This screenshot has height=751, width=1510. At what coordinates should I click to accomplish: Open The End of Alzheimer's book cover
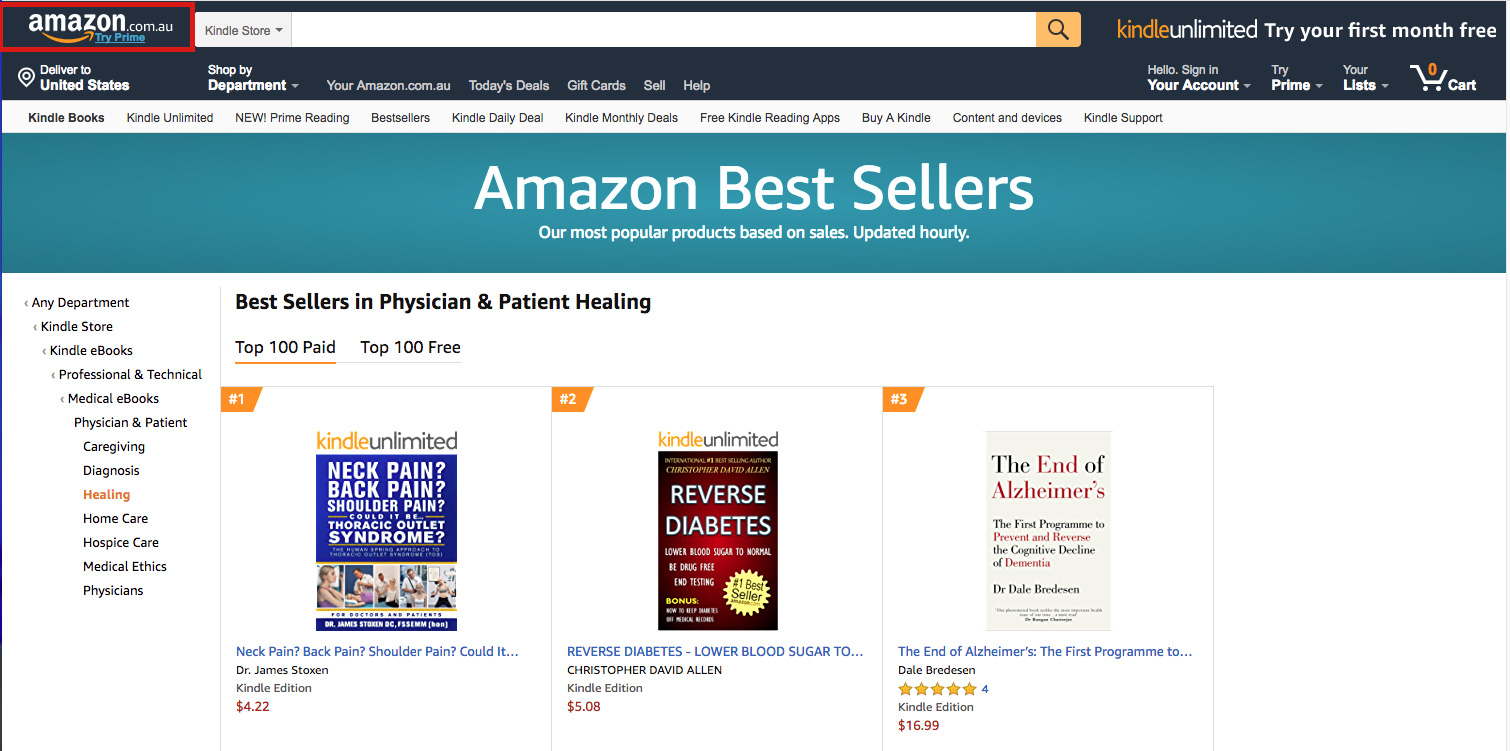coord(1048,530)
